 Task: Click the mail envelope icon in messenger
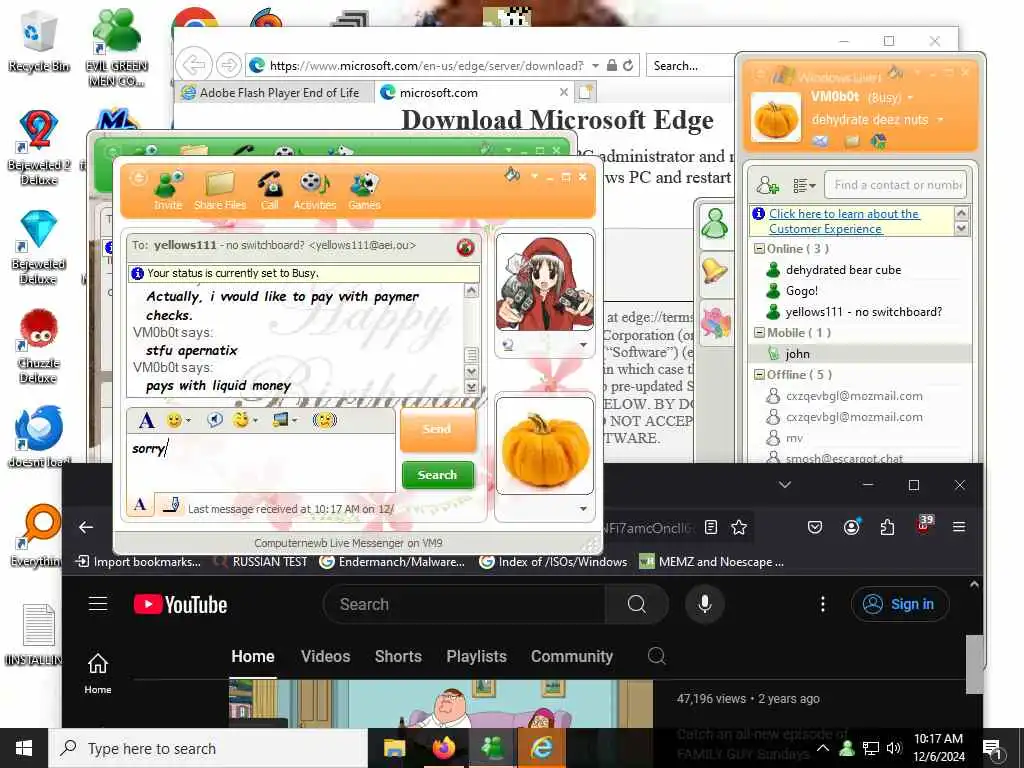pos(820,141)
